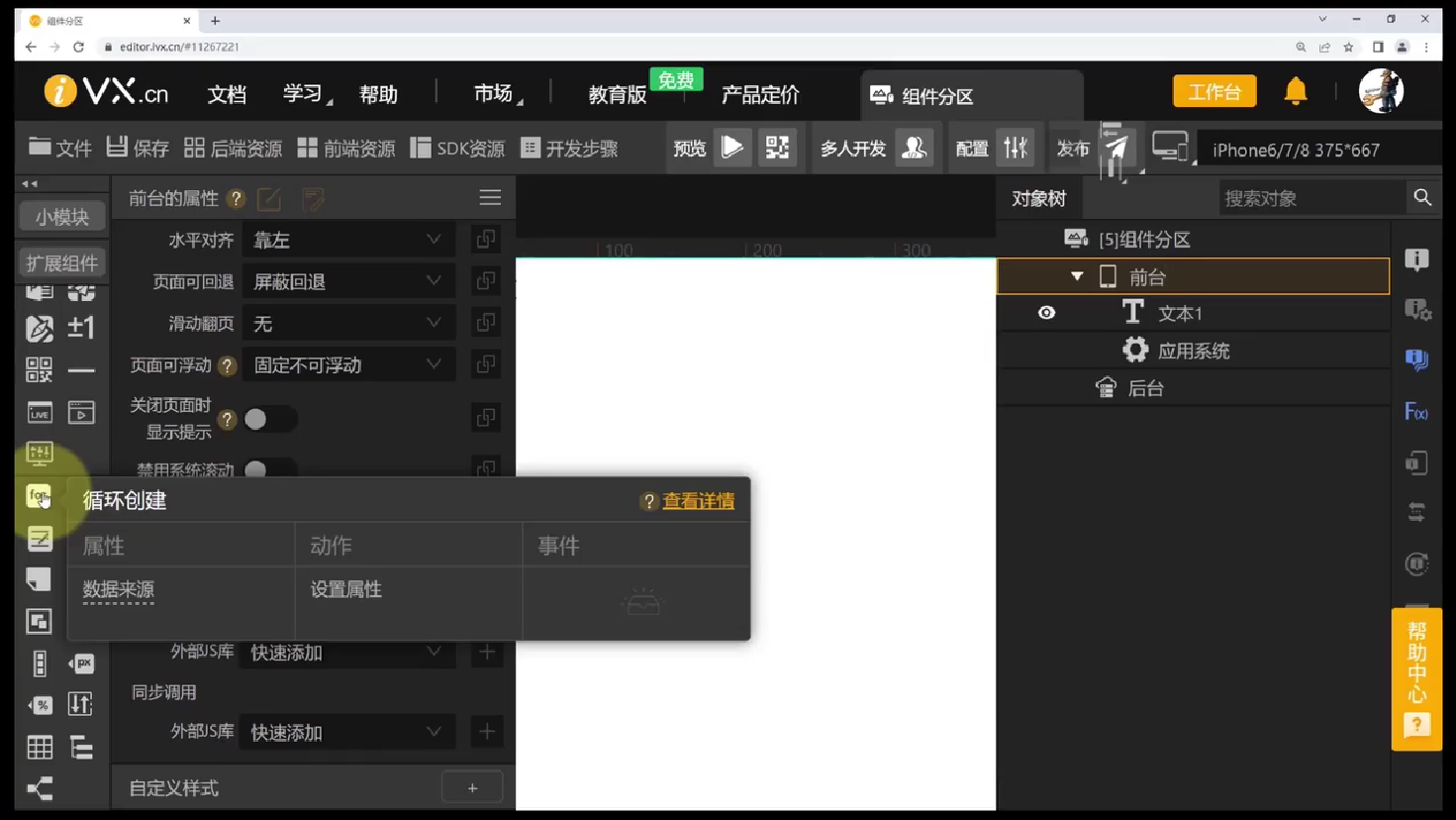The image size is (1456, 820).
Task: Select the video player component icon
Action: tap(81, 412)
